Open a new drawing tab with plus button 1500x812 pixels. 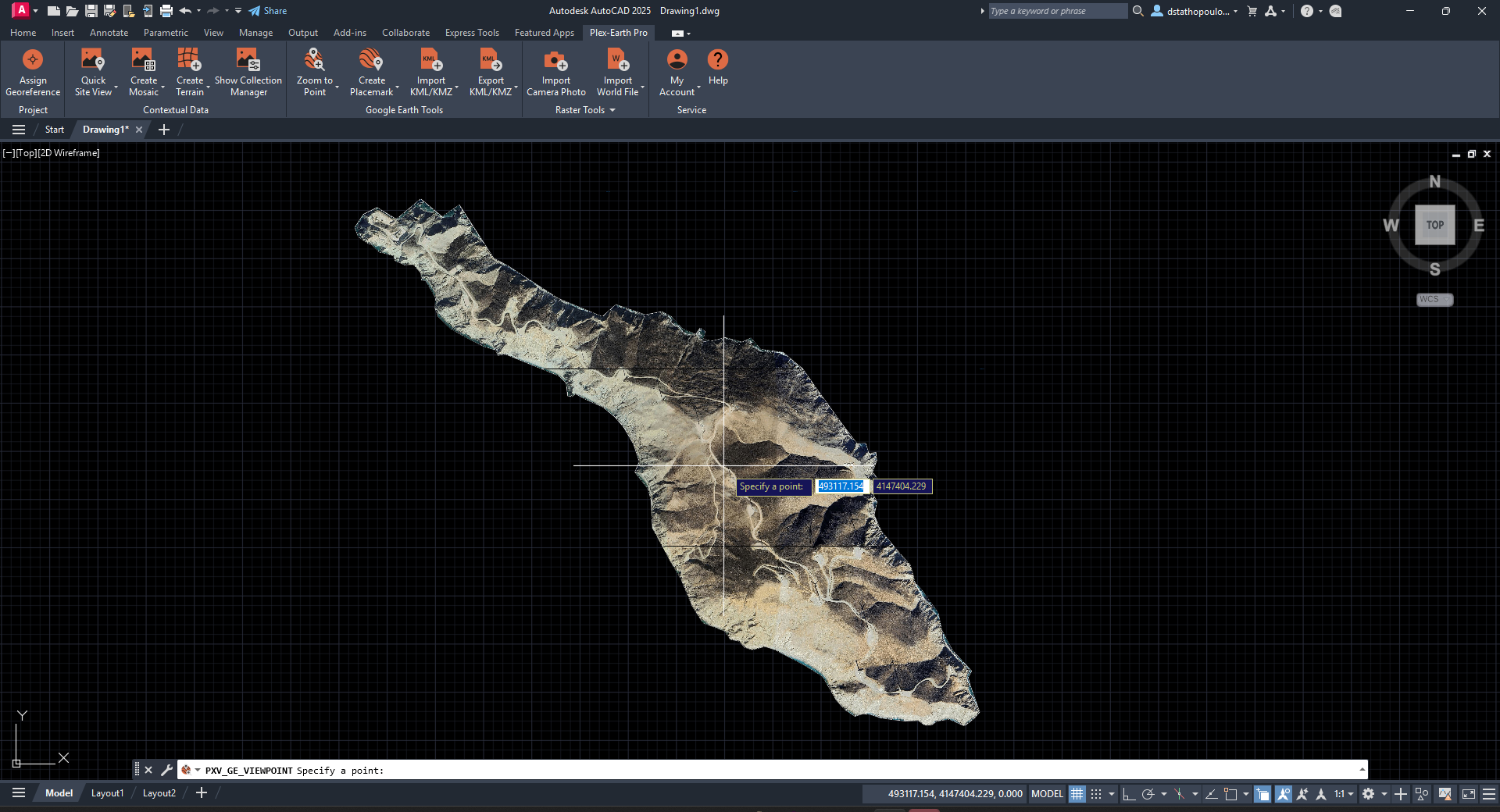click(163, 130)
